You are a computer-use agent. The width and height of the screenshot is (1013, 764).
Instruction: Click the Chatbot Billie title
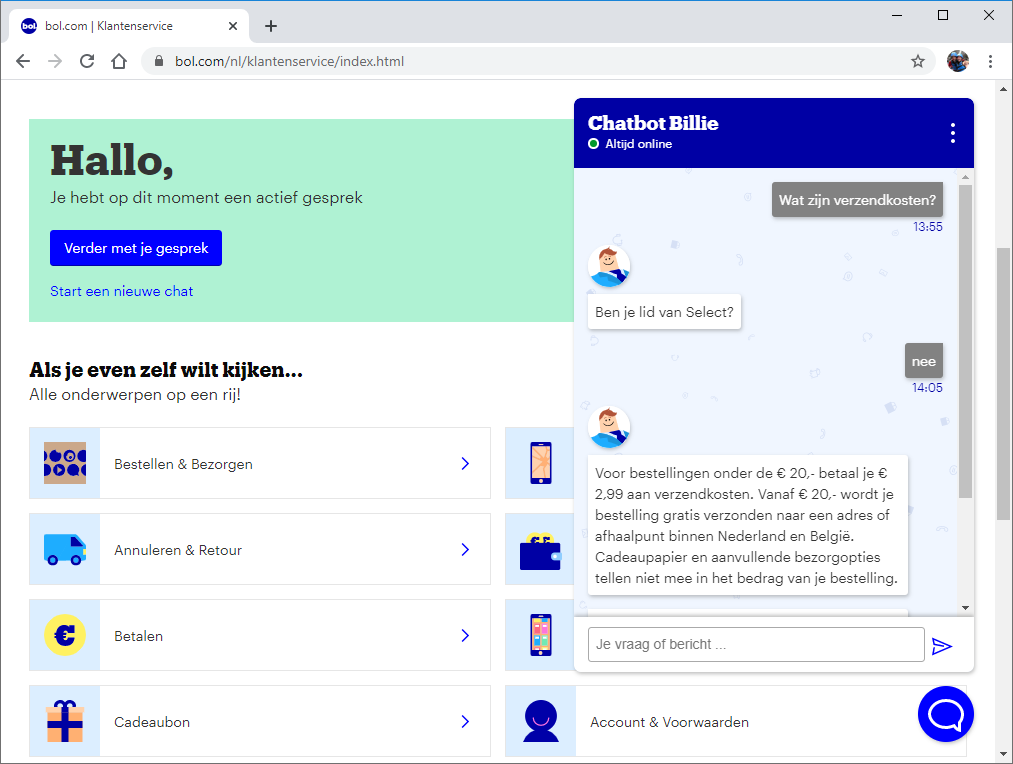[653, 123]
